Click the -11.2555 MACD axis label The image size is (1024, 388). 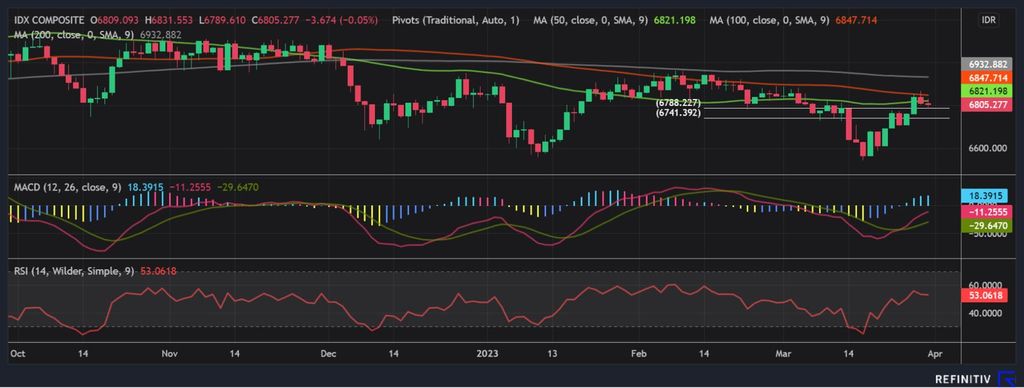click(x=986, y=212)
